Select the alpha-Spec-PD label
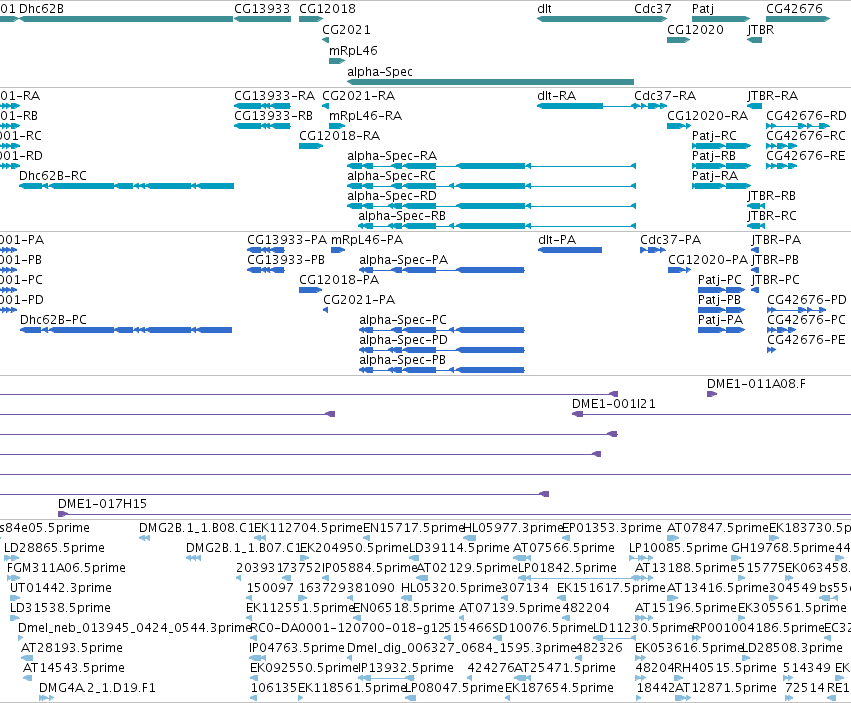The image size is (851, 703). [403, 340]
